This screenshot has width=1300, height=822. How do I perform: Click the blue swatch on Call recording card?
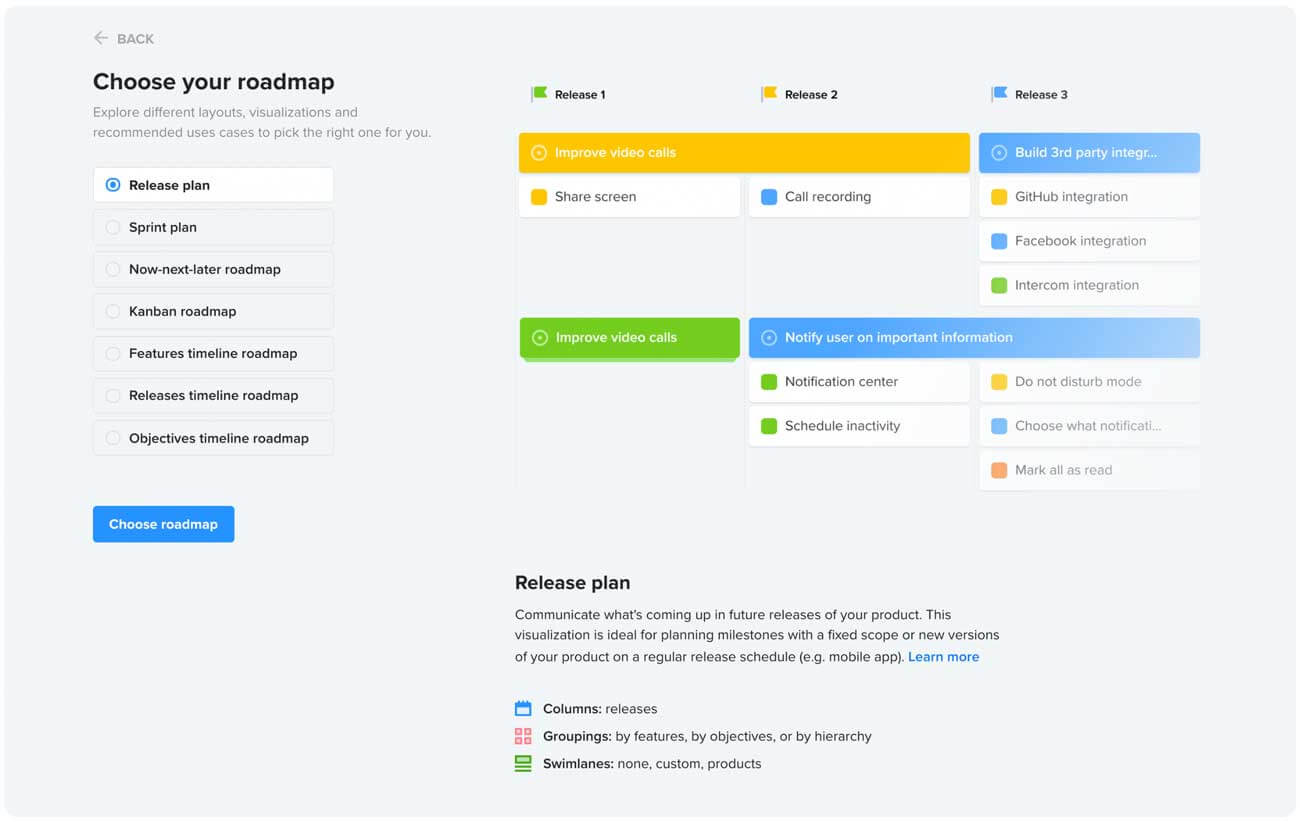[769, 197]
